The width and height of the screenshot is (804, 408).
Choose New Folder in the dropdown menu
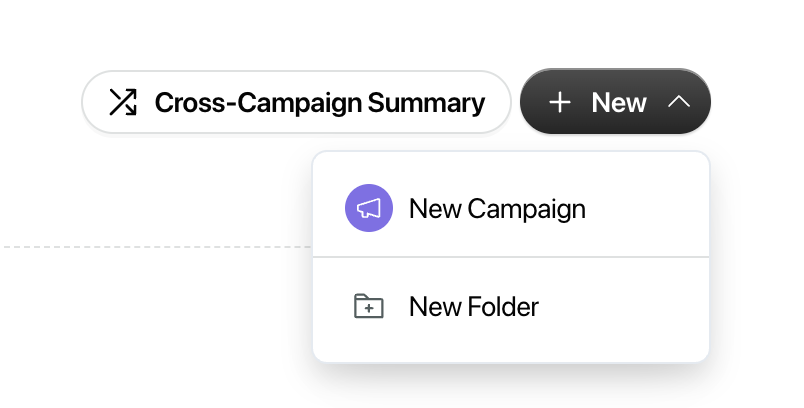(x=511, y=307)
